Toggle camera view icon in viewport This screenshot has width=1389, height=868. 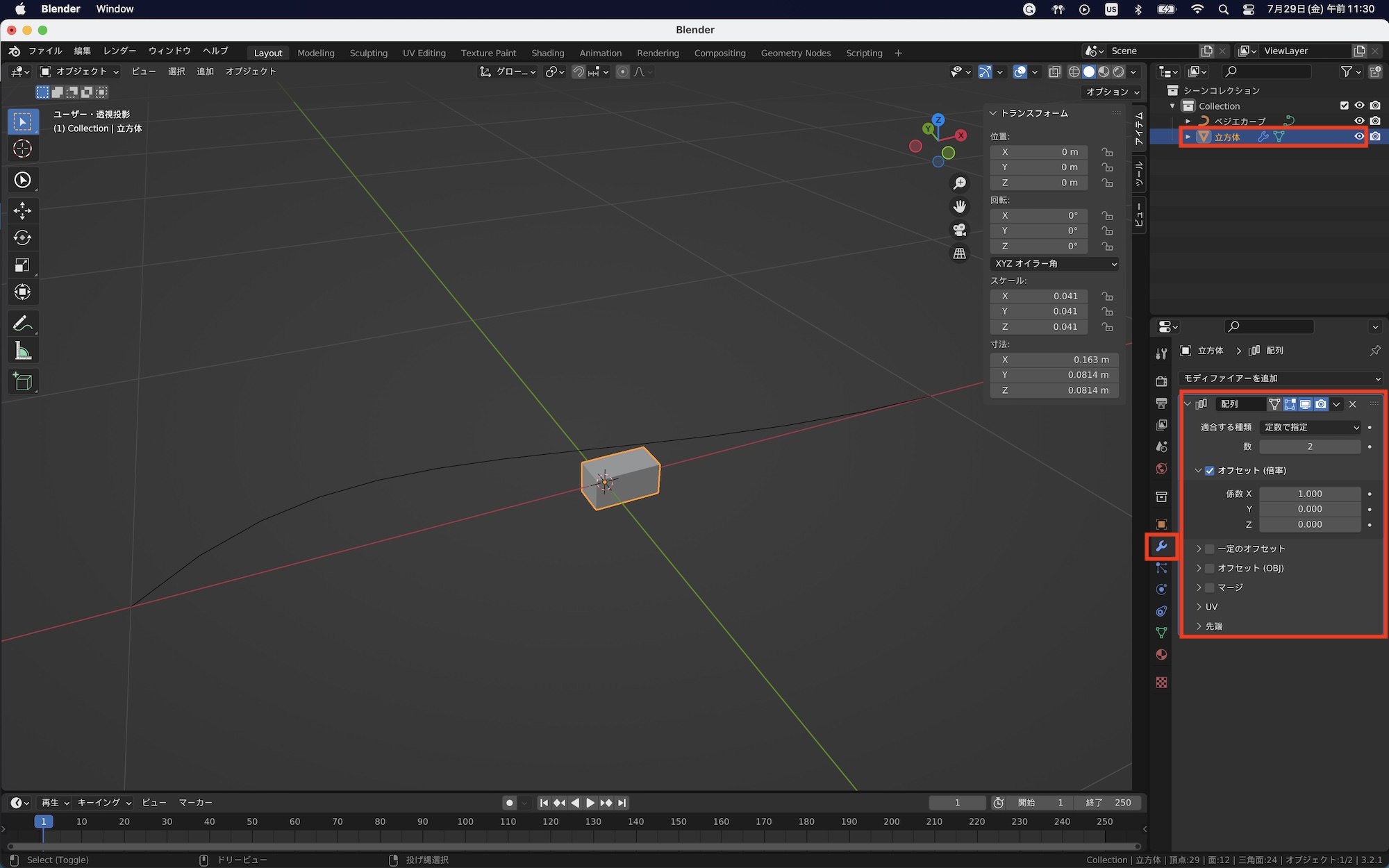tap(960, 230)
